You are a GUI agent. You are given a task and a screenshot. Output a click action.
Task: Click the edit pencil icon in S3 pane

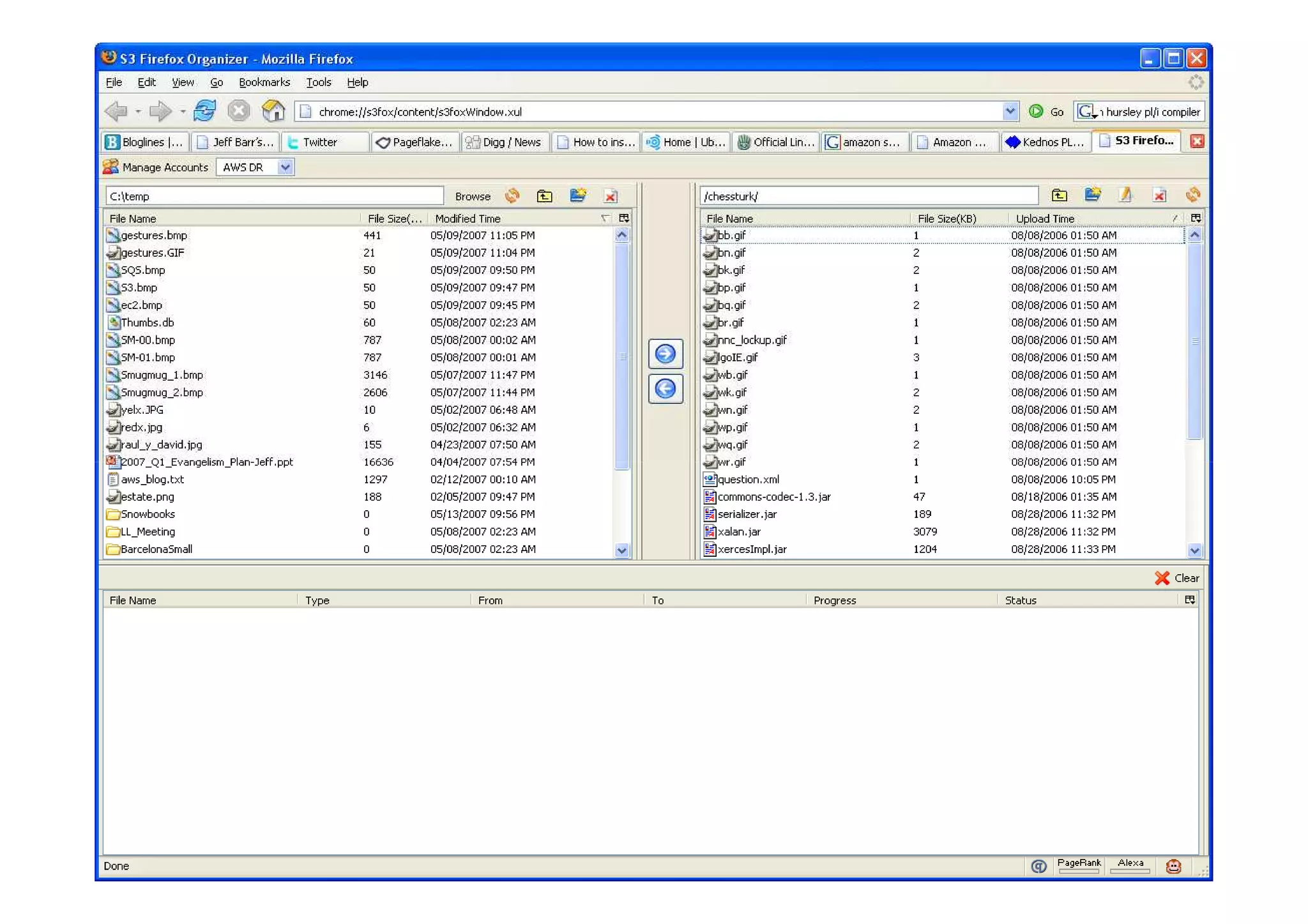pyautogui.click(x=1125, y=195)
